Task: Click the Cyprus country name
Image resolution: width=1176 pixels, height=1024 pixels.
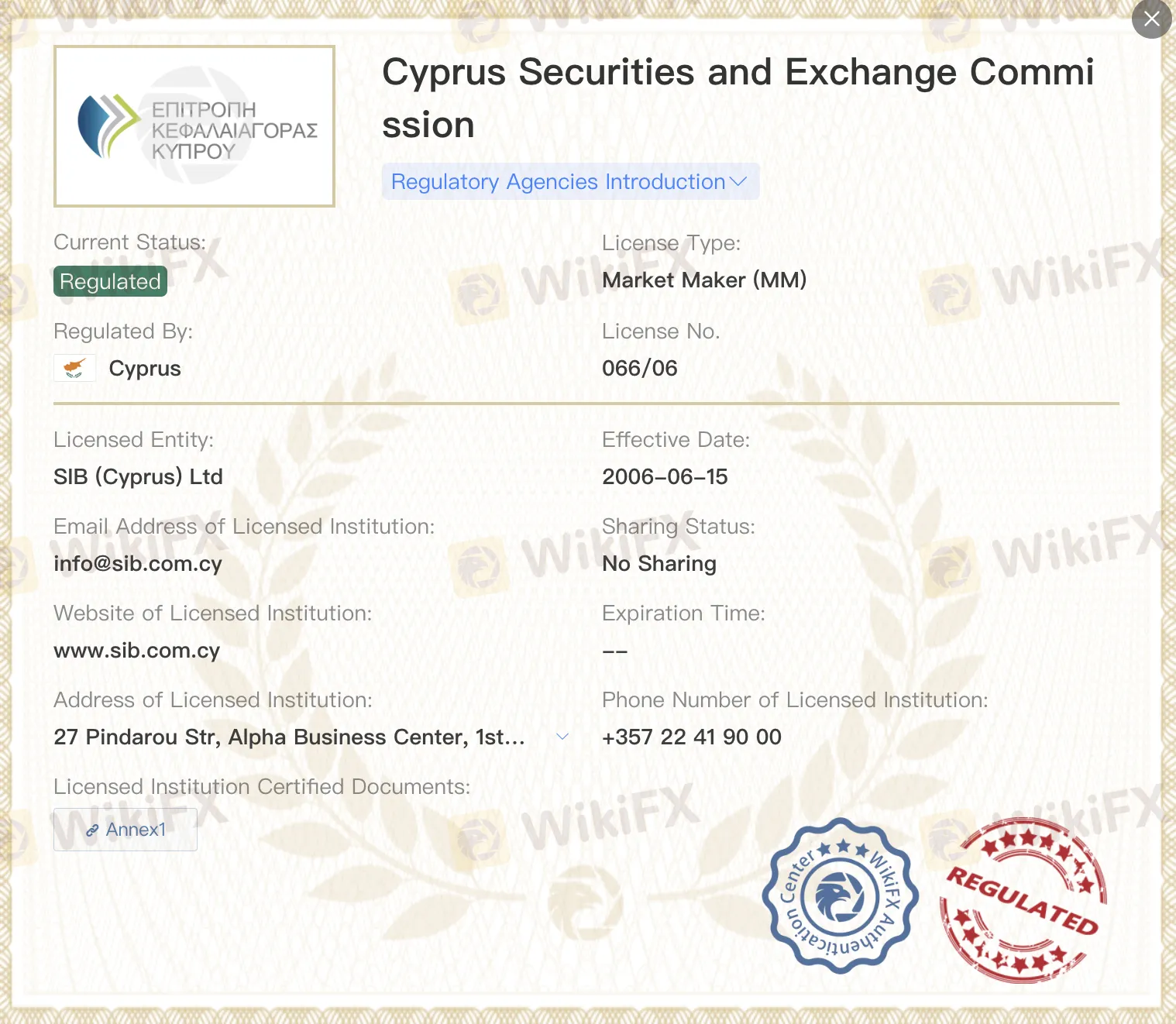Action: pyautogui.click(x=145, y=369)
